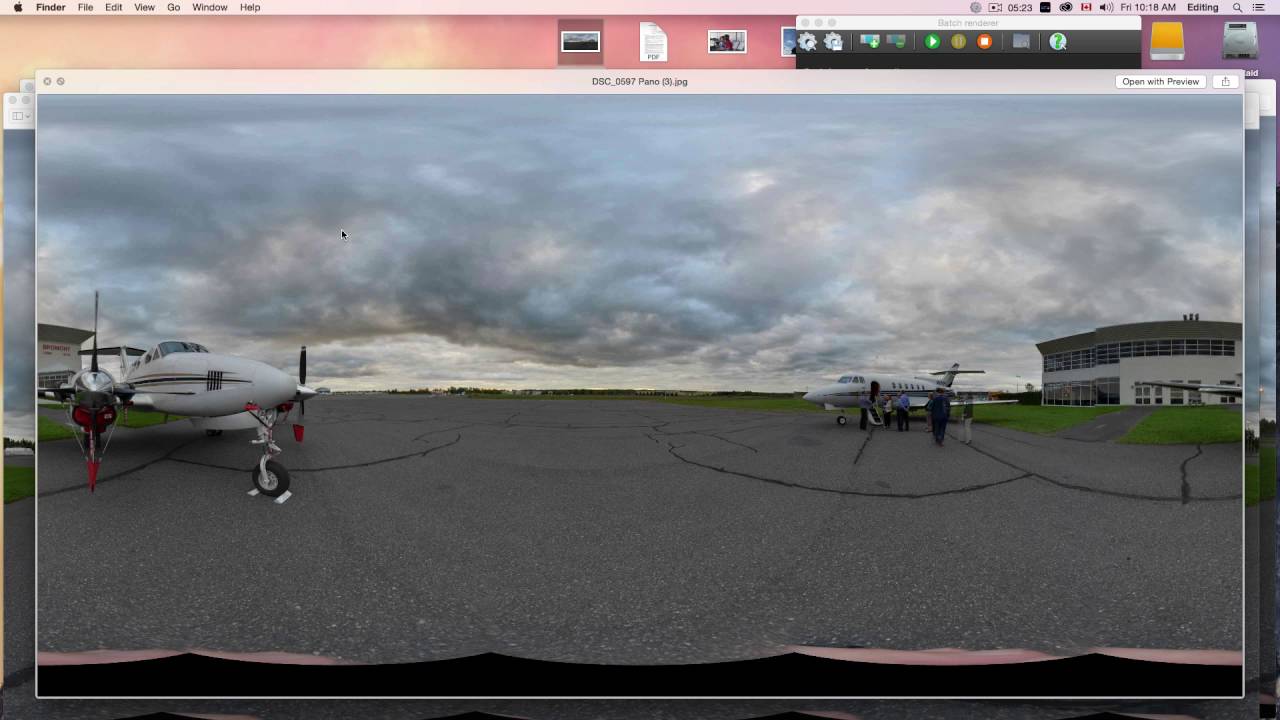Open the Go menu

pos(174,7)
